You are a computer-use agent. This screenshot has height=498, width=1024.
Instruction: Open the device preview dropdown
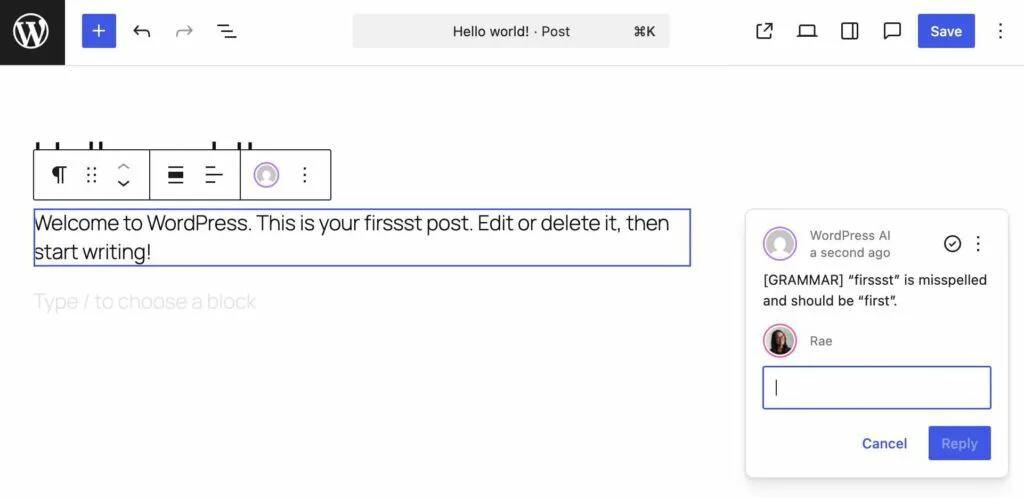click(807, 31)
